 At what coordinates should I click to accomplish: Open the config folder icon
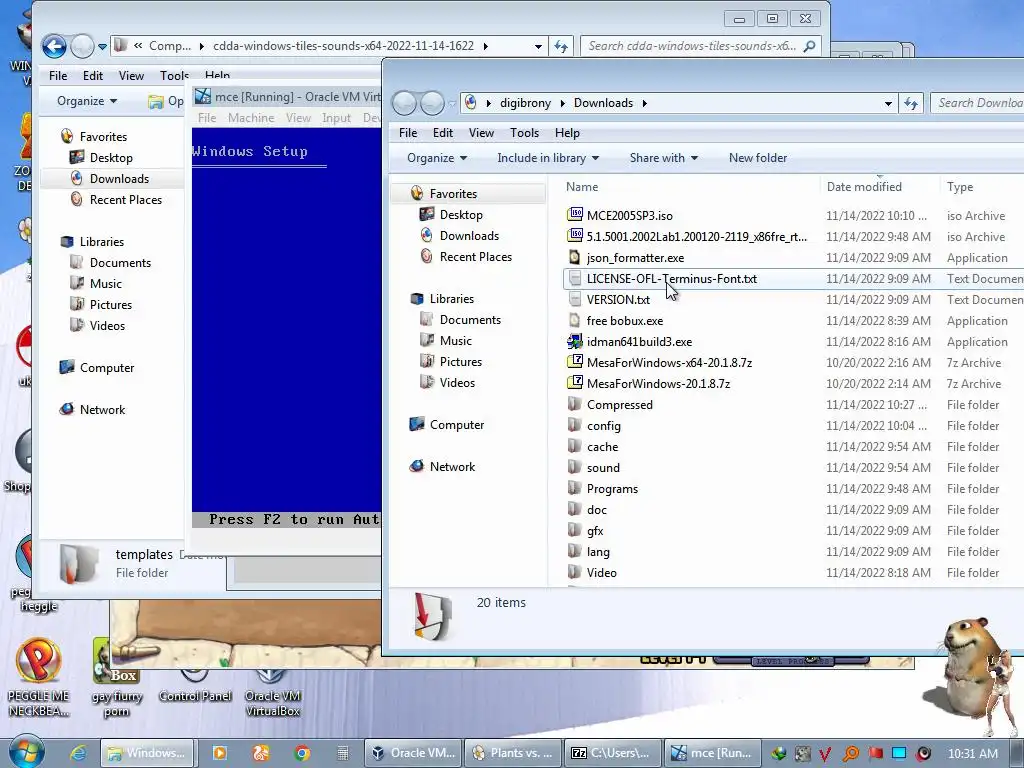click(x=575, y=425)
